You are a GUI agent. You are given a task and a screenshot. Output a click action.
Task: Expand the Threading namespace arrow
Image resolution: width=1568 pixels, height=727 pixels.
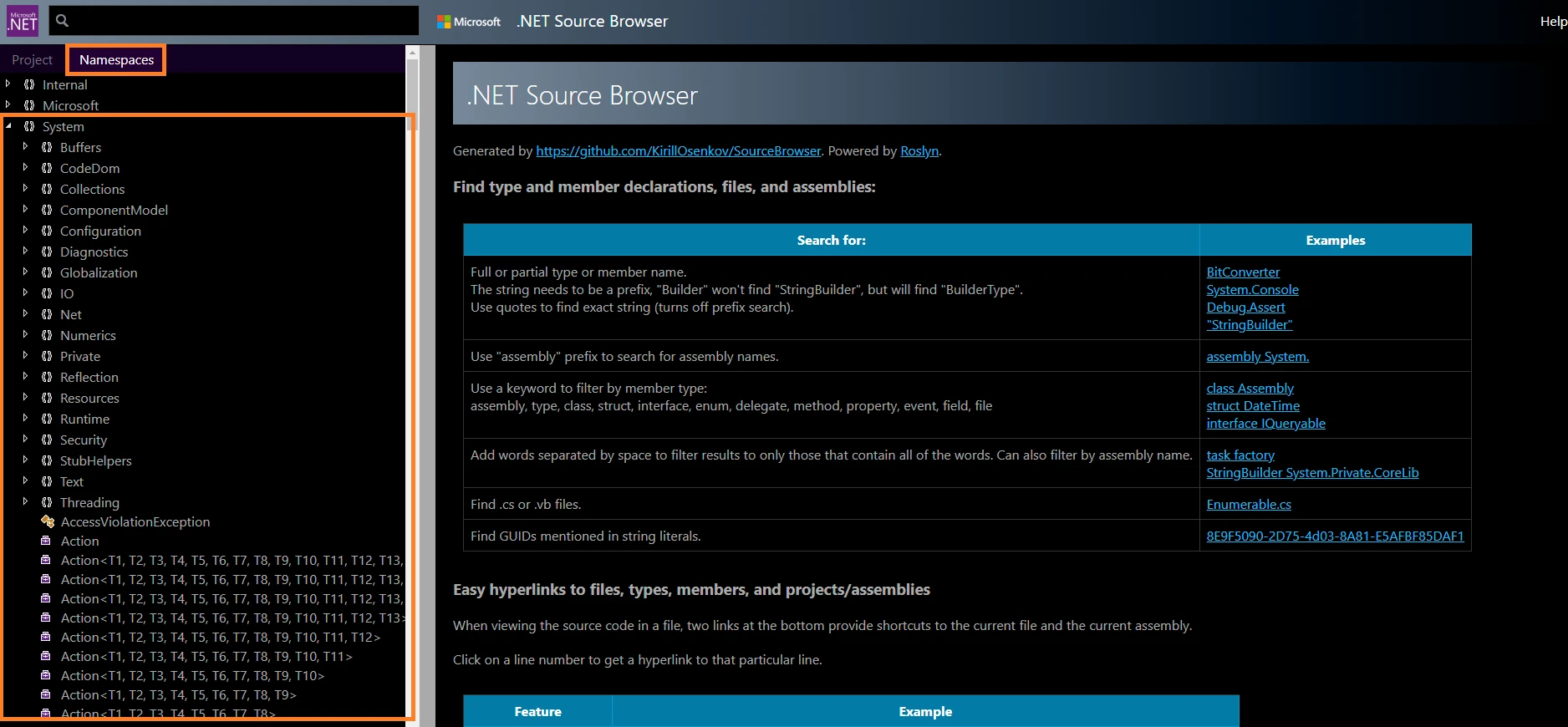pos(25,501)
